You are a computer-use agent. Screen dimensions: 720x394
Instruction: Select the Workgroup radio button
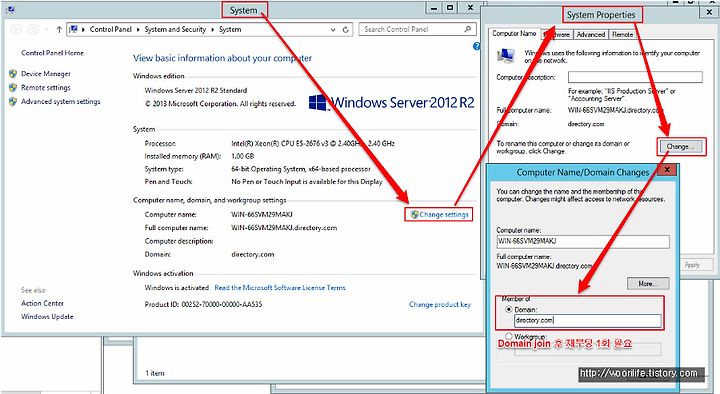point(508,336)
